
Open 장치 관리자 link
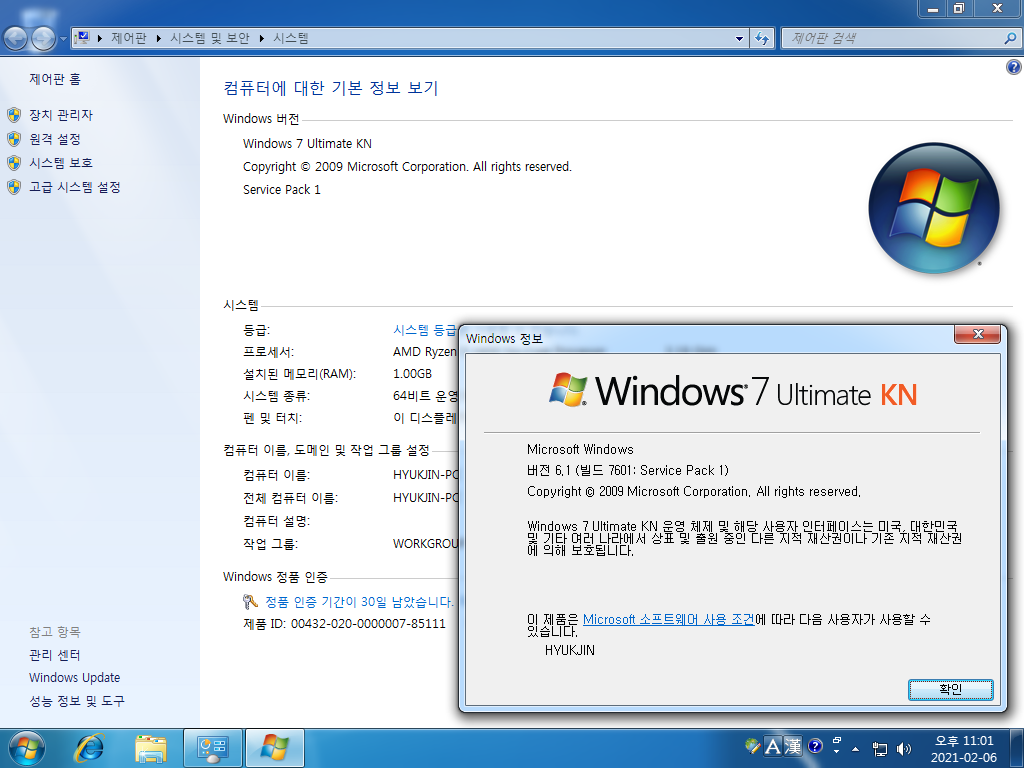[x=61, y=116]
